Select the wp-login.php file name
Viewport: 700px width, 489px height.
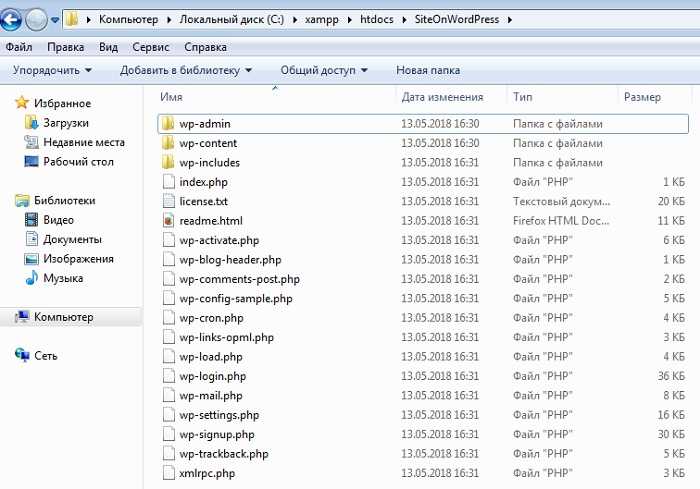212,376
